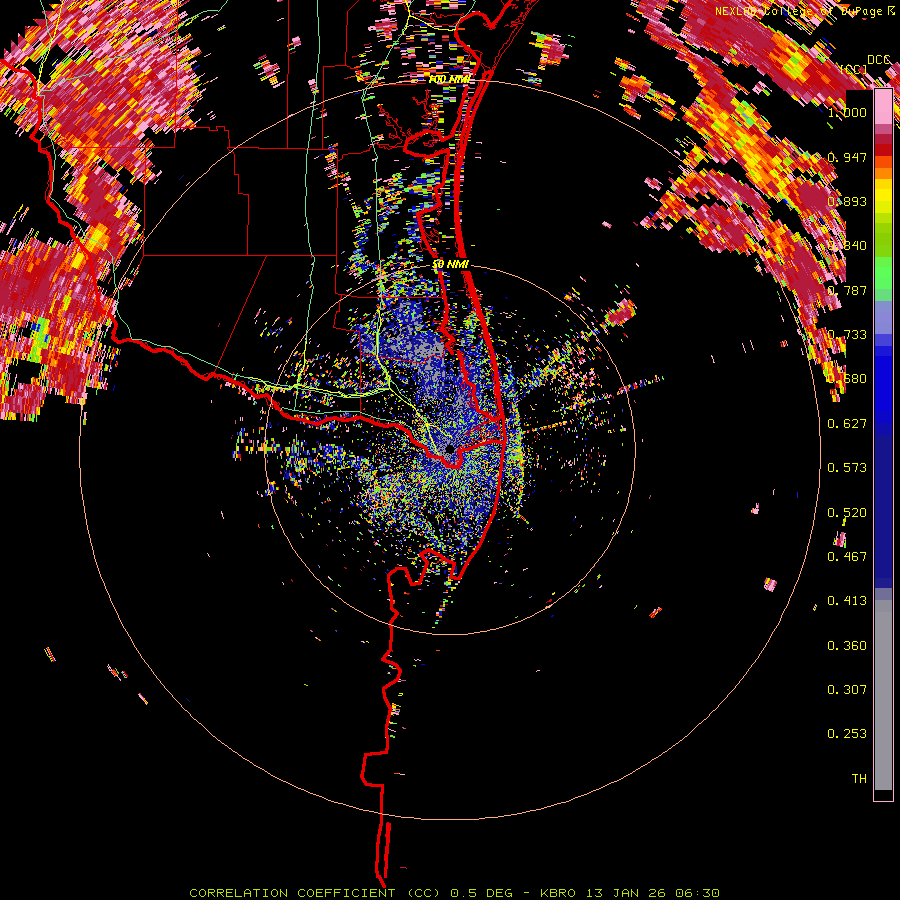Click the 0.307 scale value
The image size is (900, 900).
[847, 690]
